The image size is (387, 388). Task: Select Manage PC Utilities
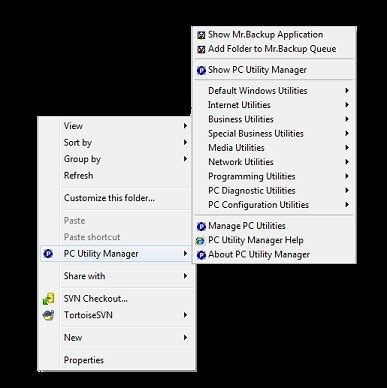coord(274,226)
